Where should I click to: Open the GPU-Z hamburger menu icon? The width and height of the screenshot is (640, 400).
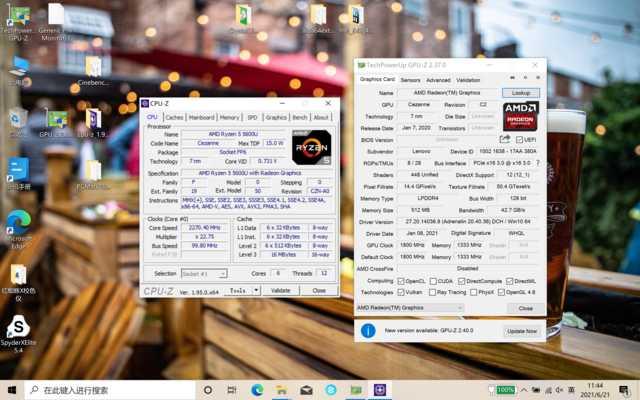pyautogui.click(x=538, y=78)
